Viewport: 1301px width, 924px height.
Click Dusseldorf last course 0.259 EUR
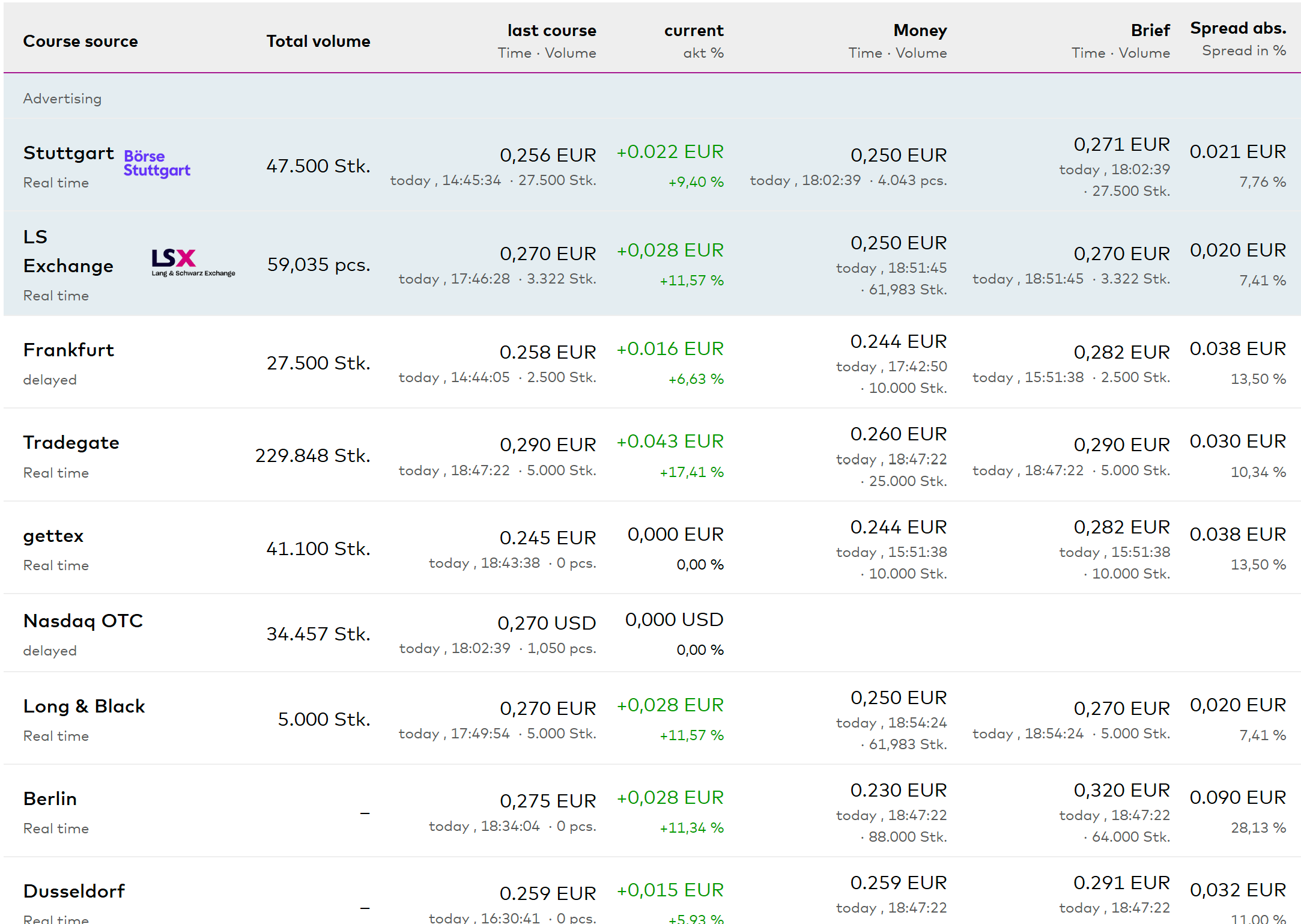click(x=548, y=893)
